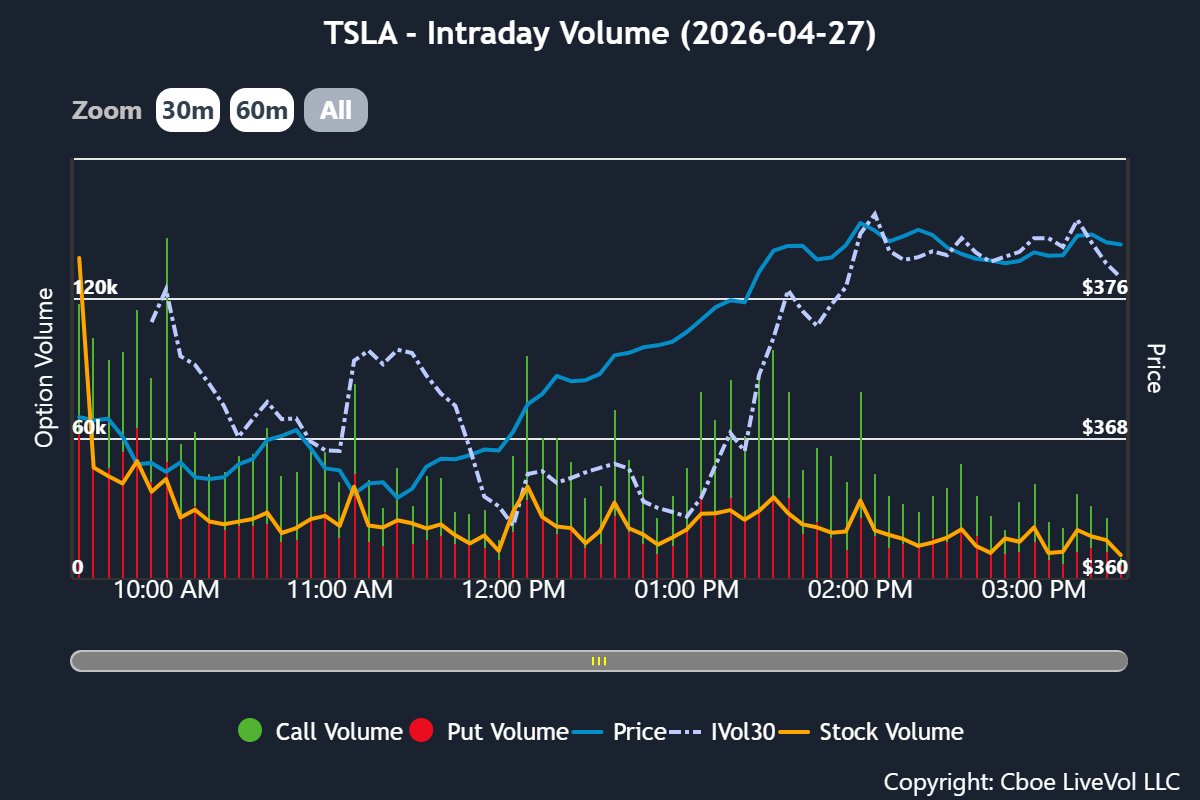Click the Price legend label
This screenshot has height=800, width=1200.
639,731
